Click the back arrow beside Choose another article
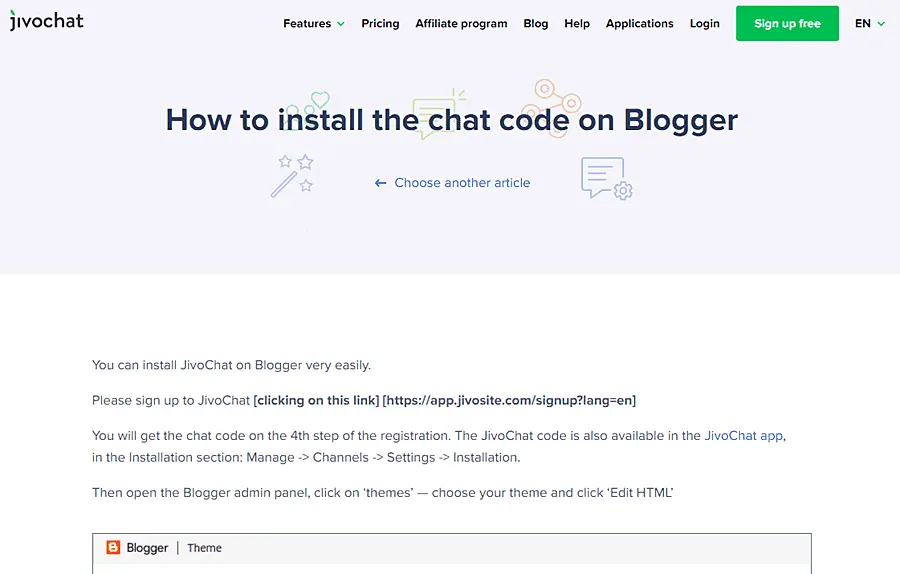Image resolution: width=900 pixels, height=574 pixels. click(x=380, y=183)
